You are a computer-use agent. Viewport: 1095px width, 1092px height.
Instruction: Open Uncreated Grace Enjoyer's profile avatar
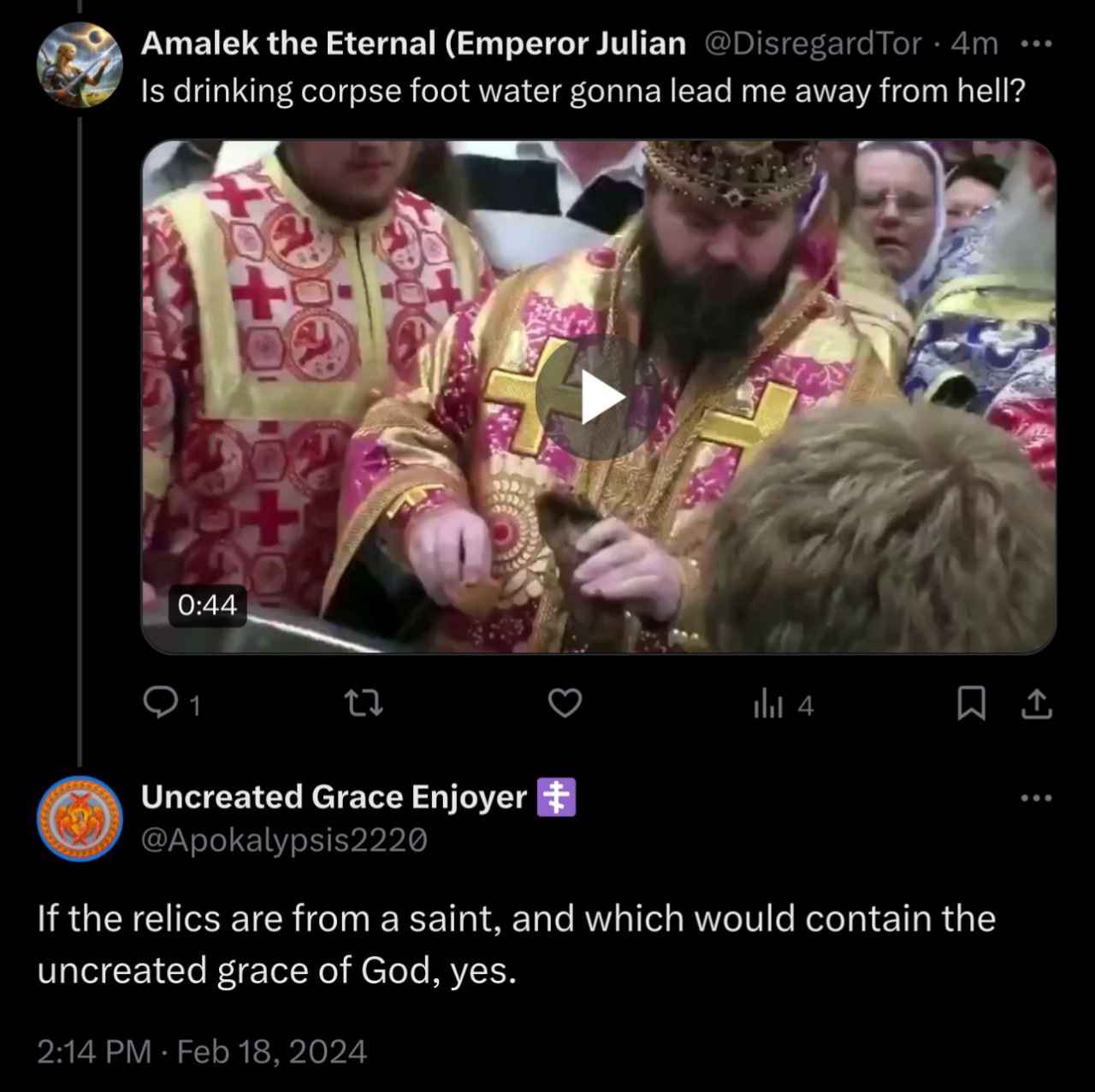click(x=78, y=818)
